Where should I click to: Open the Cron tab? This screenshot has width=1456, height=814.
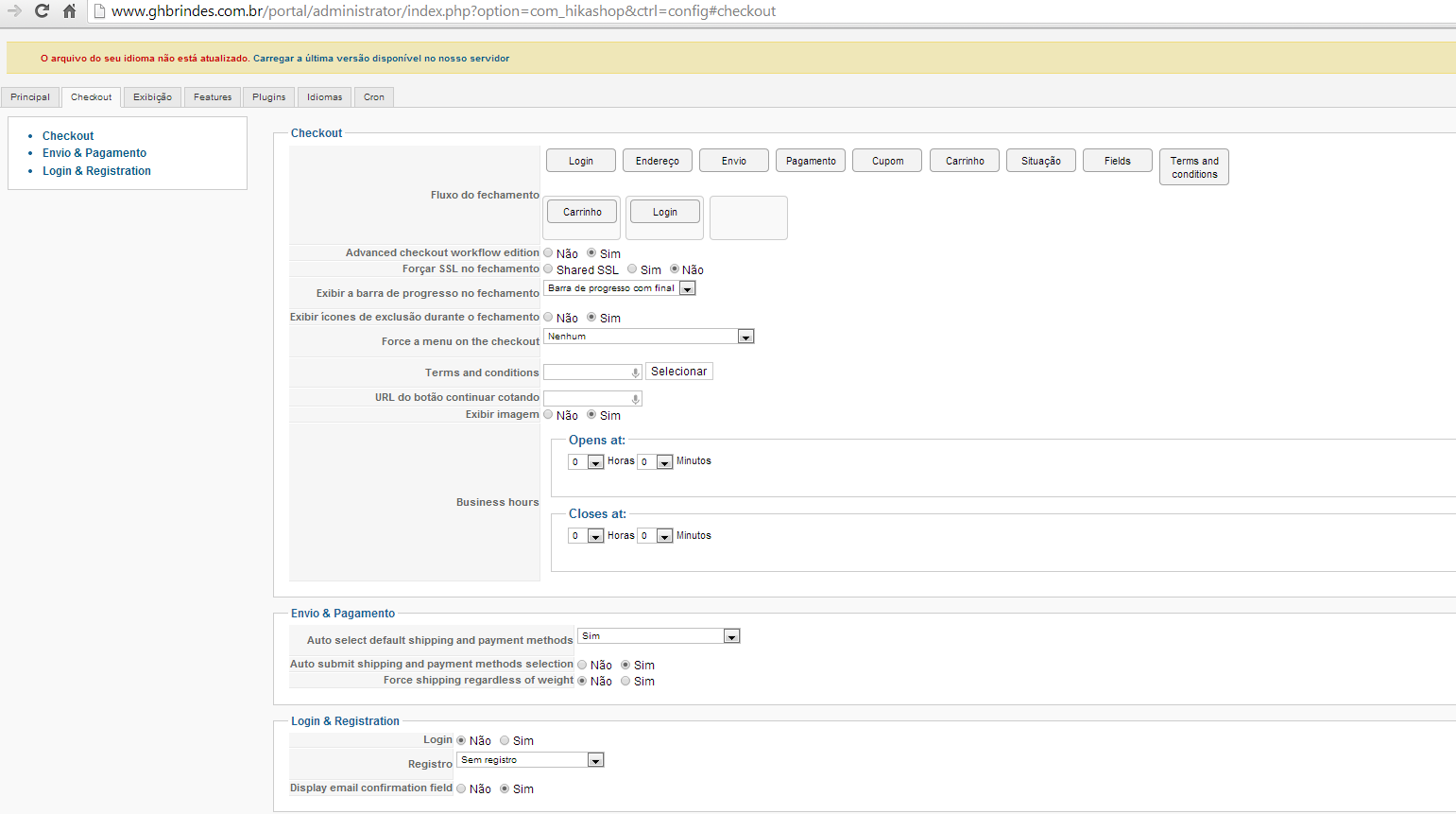(374, 97)
